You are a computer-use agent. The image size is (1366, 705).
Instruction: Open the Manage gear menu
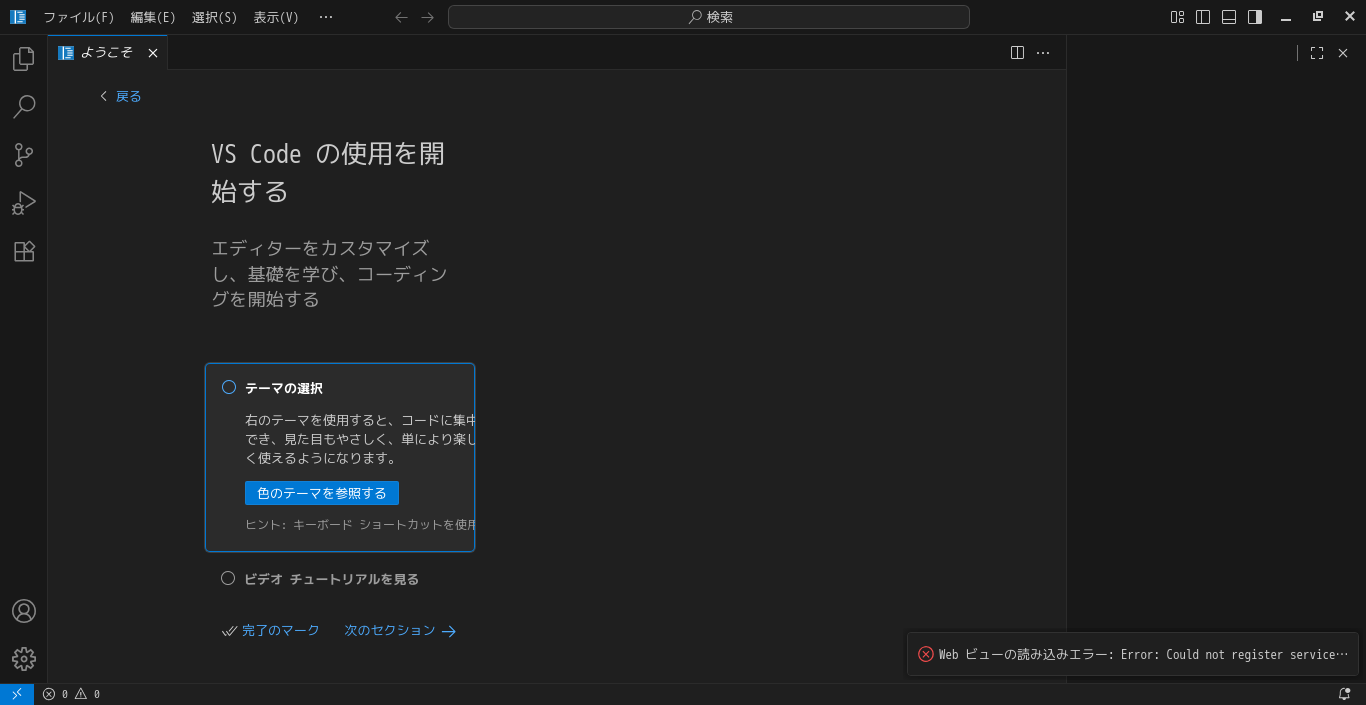24,659
